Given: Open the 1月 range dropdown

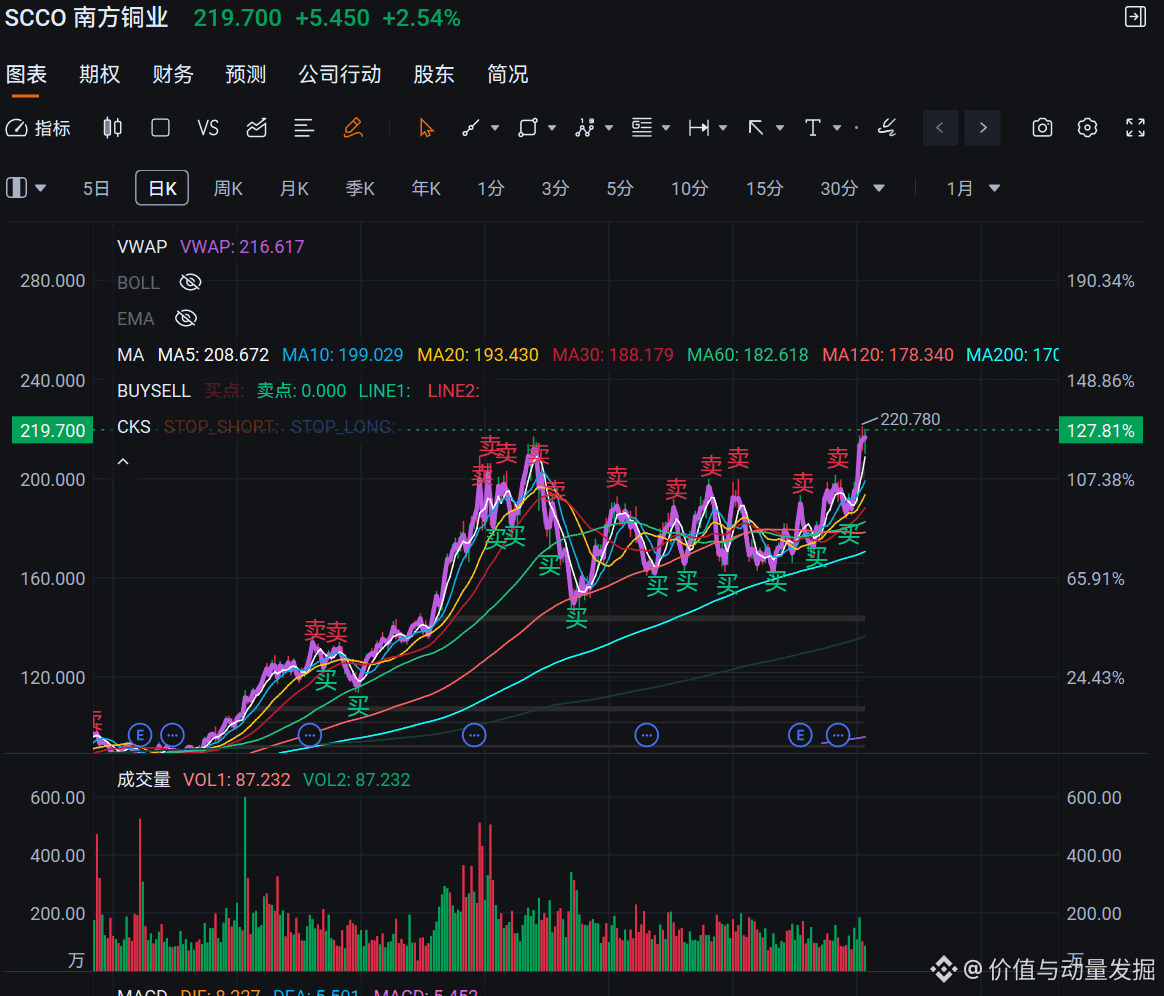Looking at the screenshot, I should (x=973, y=189).
